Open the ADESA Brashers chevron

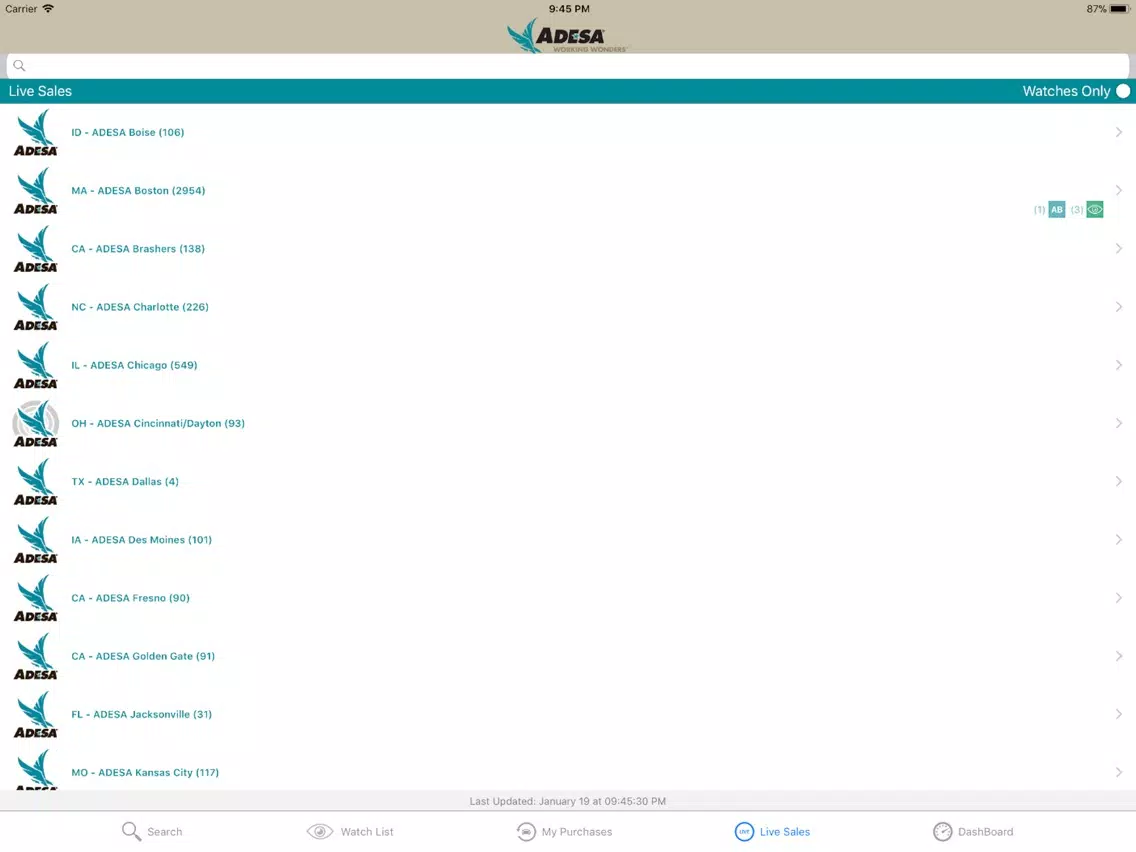pyautogui.click(x=1119, y=248)
